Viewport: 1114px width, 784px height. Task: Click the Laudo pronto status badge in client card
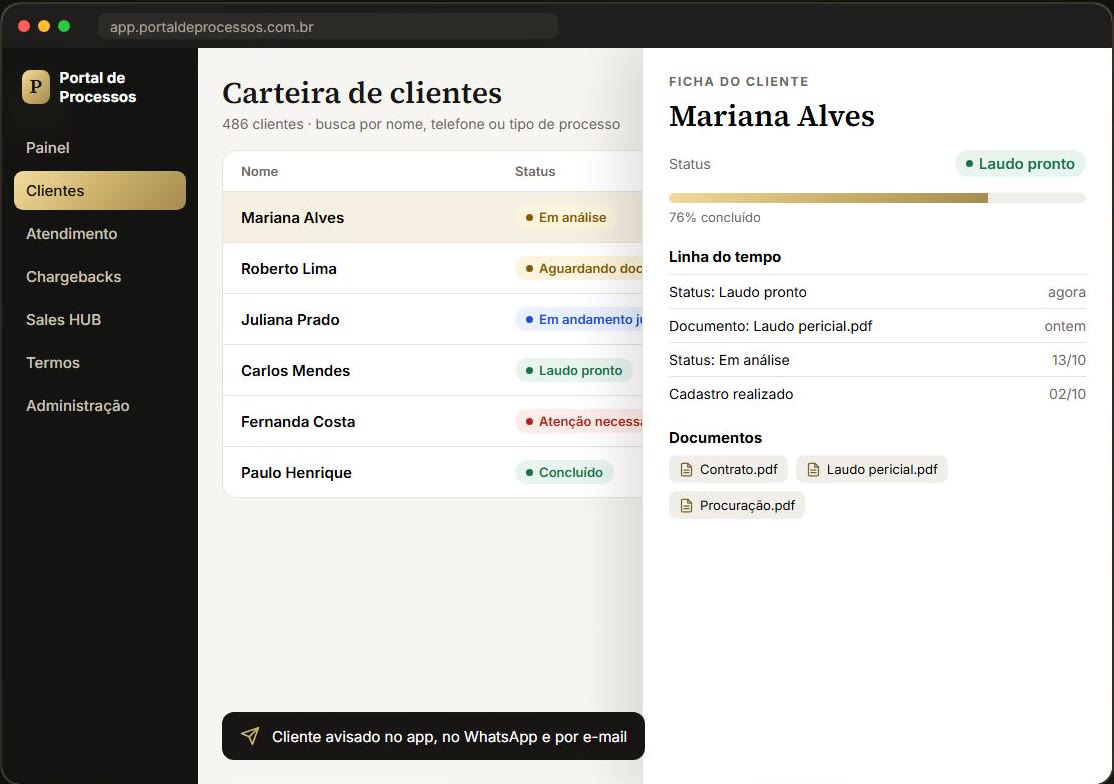coord(1020,164)
